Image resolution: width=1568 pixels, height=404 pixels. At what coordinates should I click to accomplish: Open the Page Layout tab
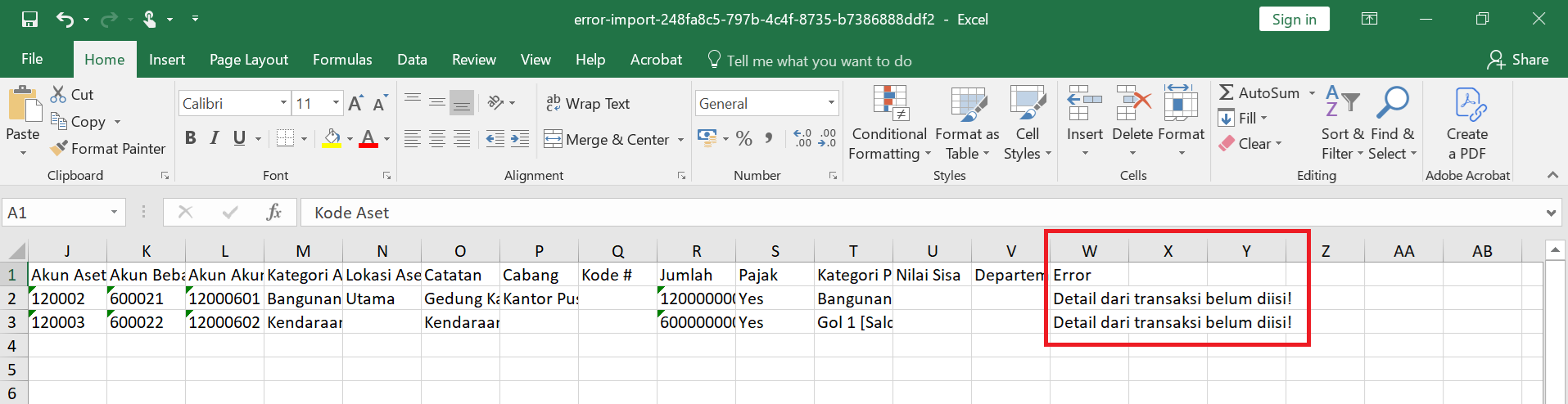point(249,60)
